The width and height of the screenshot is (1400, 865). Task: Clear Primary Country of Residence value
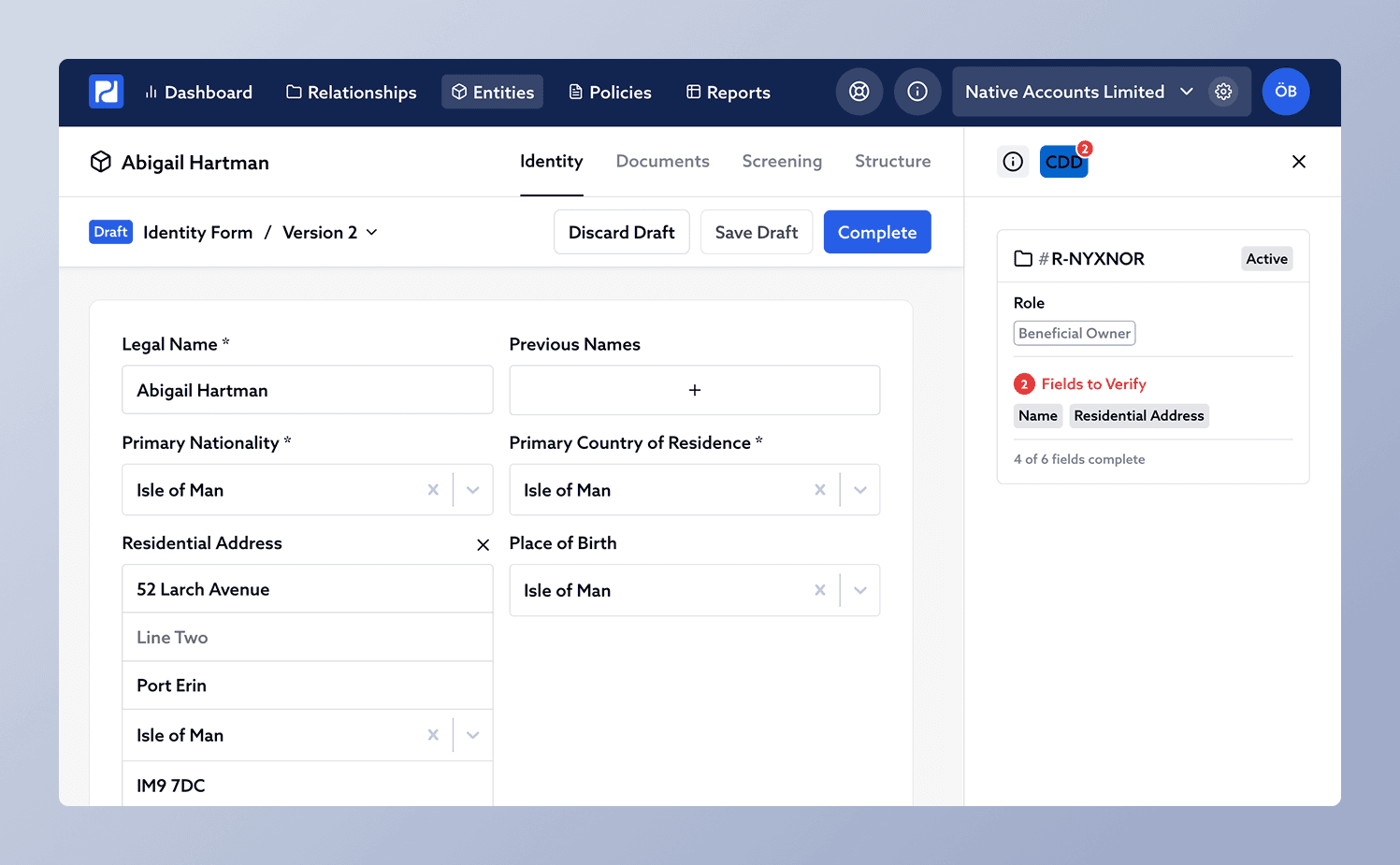[x=820, y=490]
